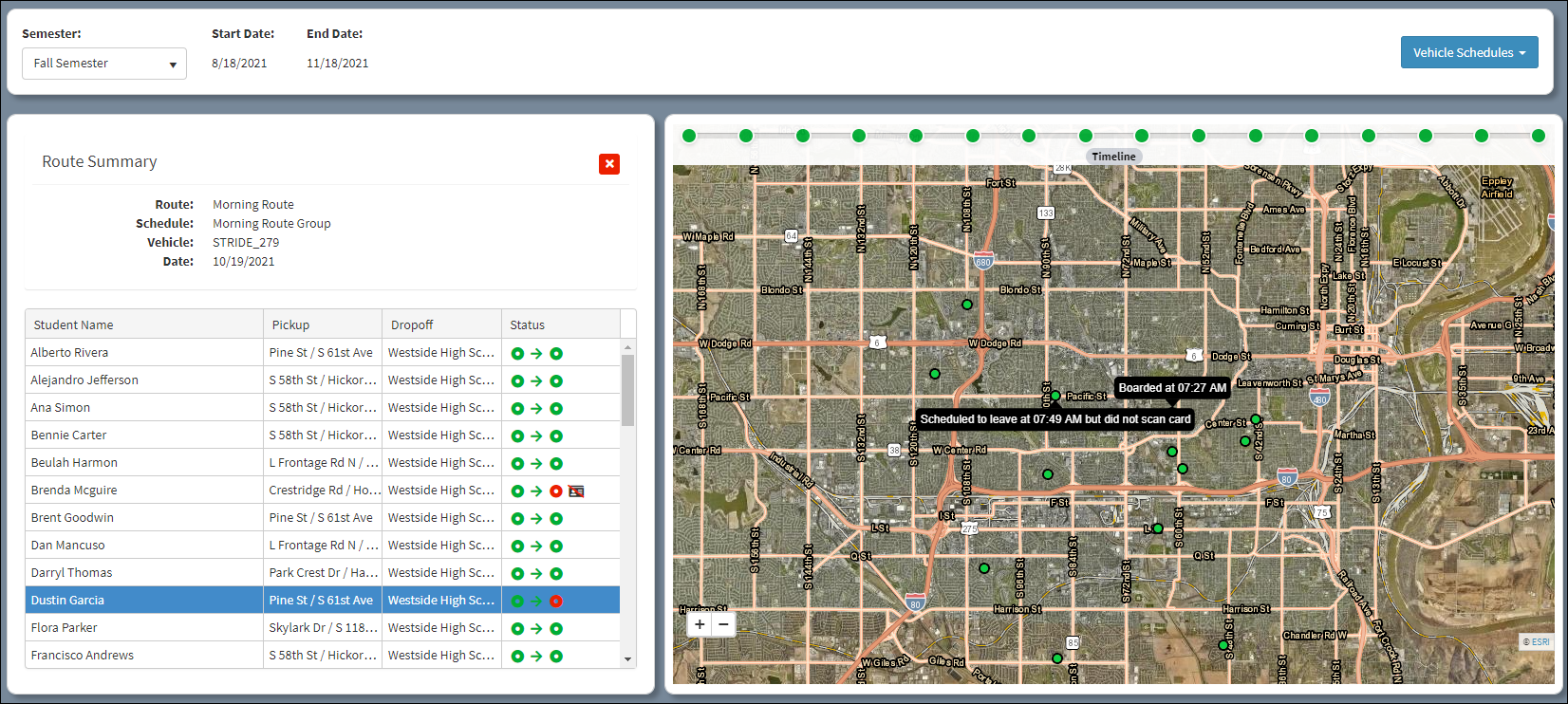
Task: Click red dropoff status icon for Dustin Garcia
Action: pyautogui.click(x=556, y=601)
